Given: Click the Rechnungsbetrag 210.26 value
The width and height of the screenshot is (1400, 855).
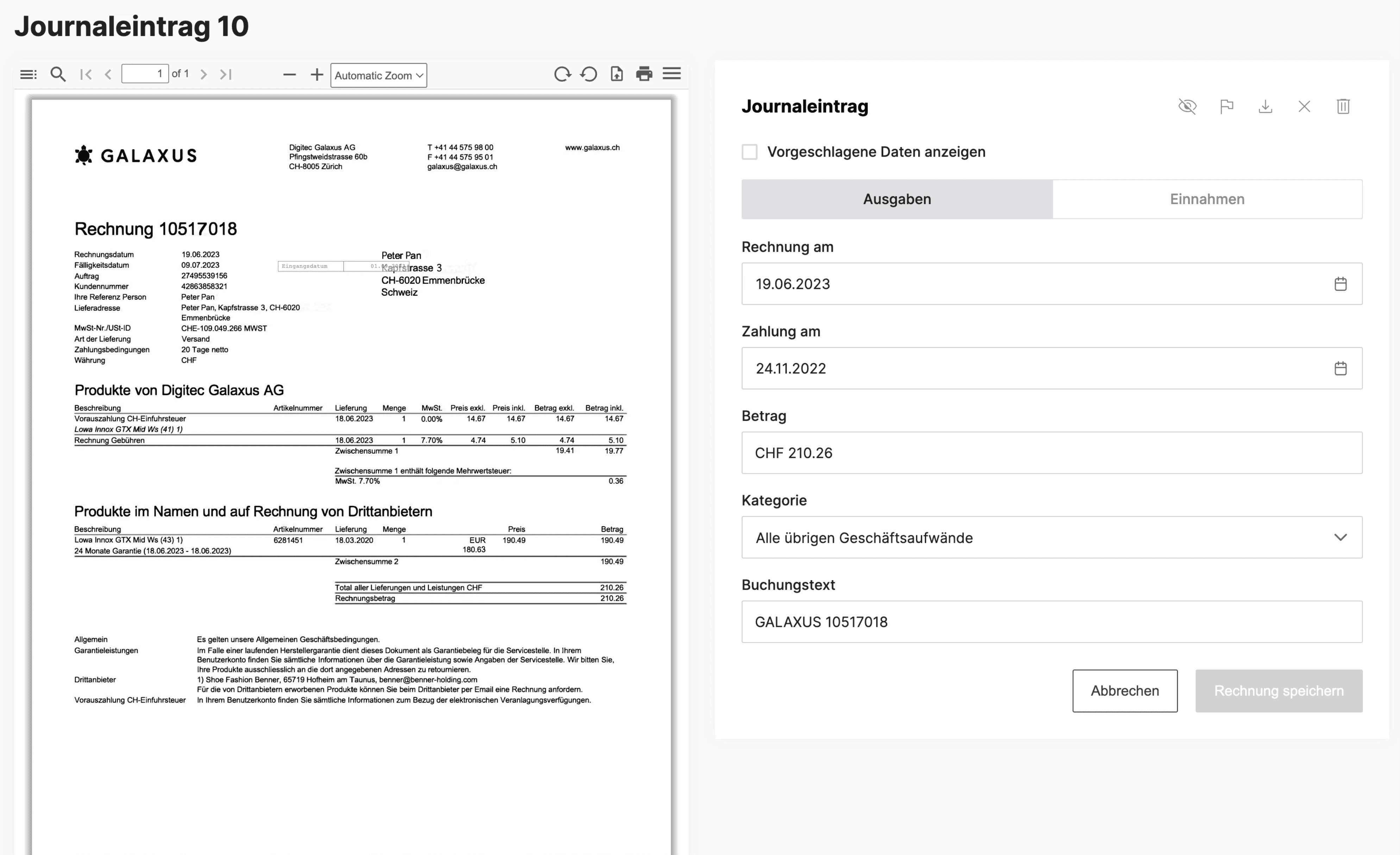Looking at the screenshot, I should point(611,599).
